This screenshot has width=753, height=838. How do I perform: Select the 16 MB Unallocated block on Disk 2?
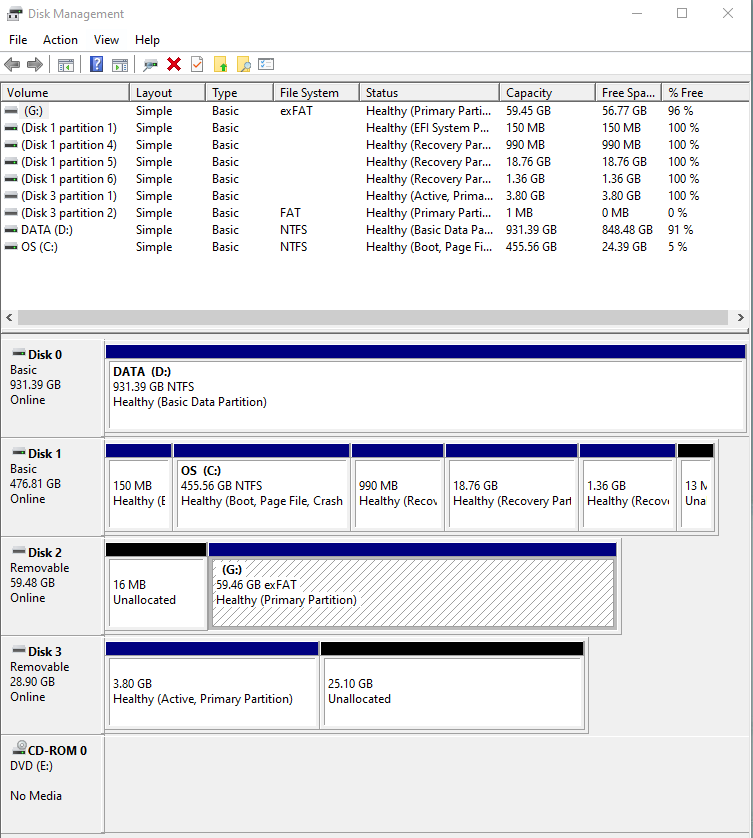click(156, 586)
